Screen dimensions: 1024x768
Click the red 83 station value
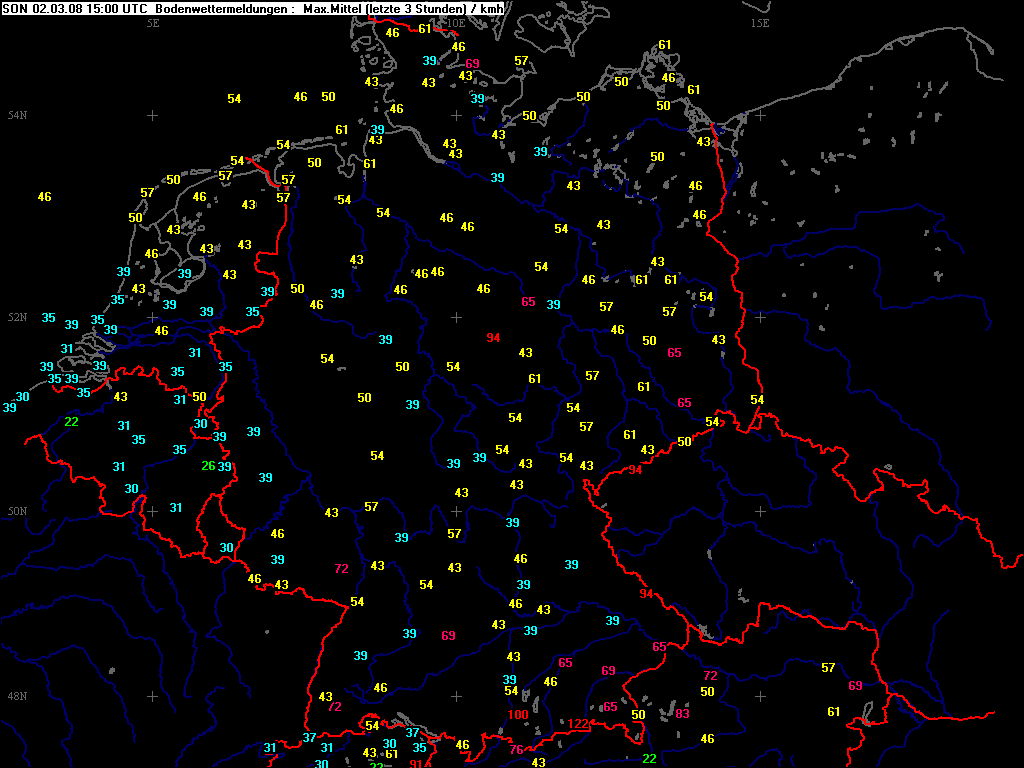click(x=683, y=714)
